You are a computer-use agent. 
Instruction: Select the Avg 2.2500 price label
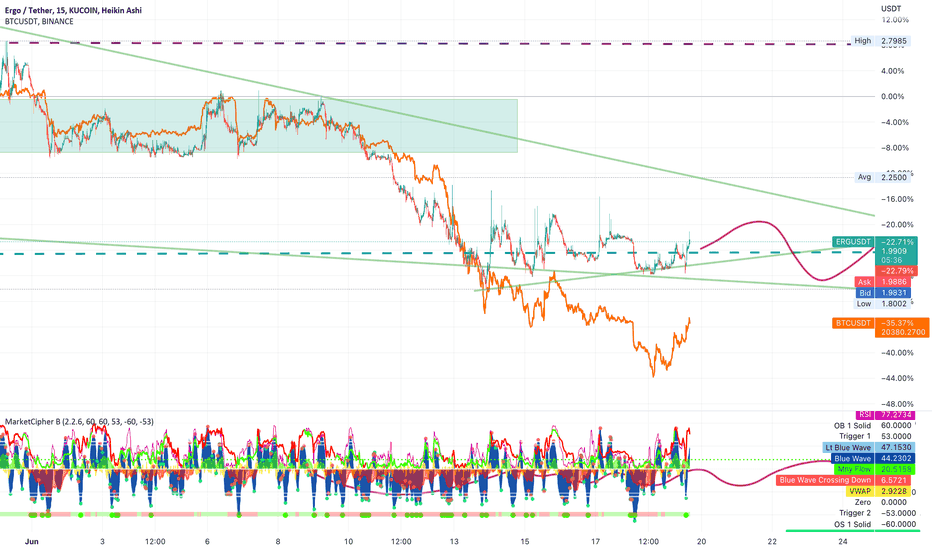point(881,177)
